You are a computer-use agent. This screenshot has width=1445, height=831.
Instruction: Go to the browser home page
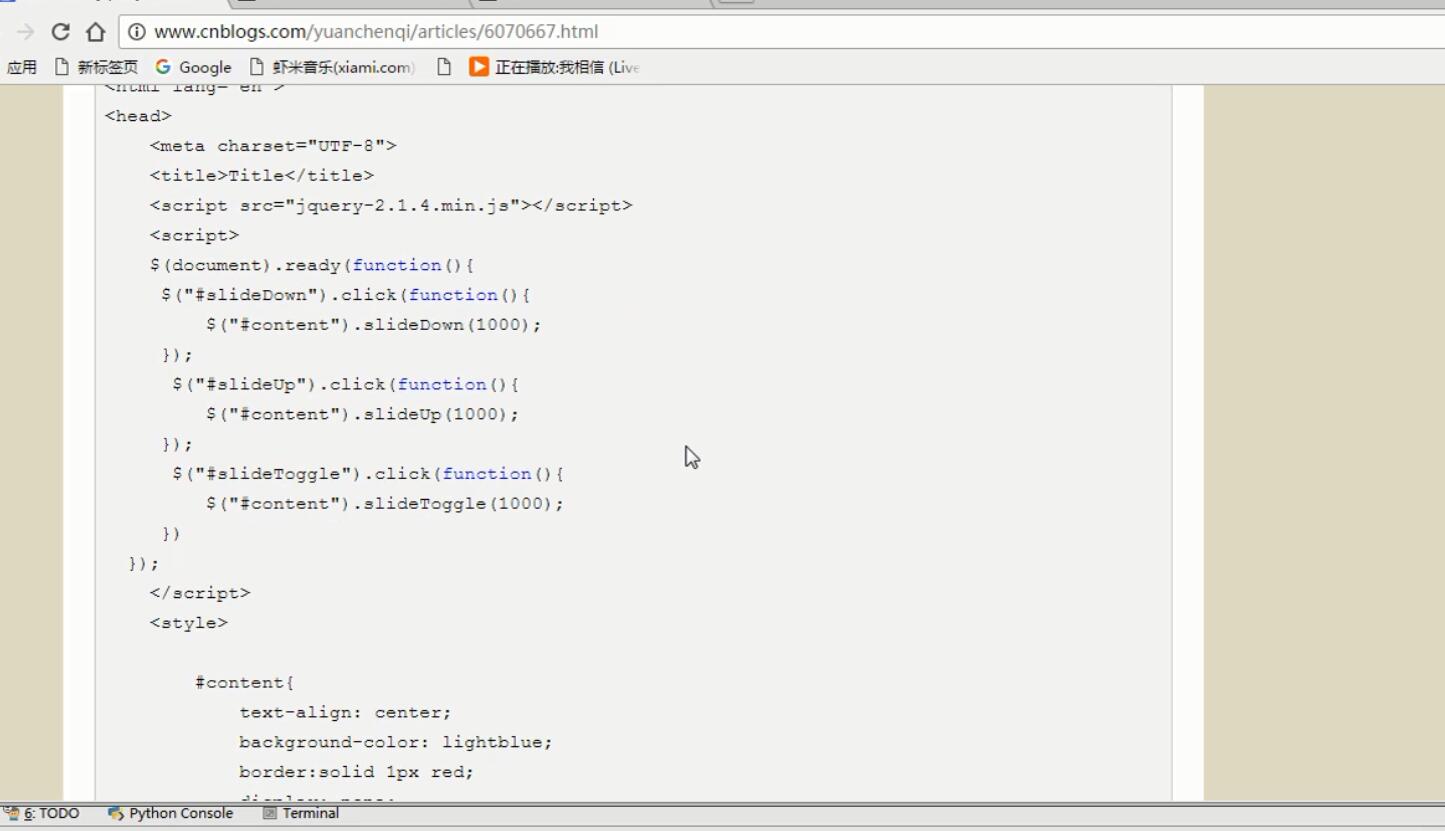[x=95, y=32]
